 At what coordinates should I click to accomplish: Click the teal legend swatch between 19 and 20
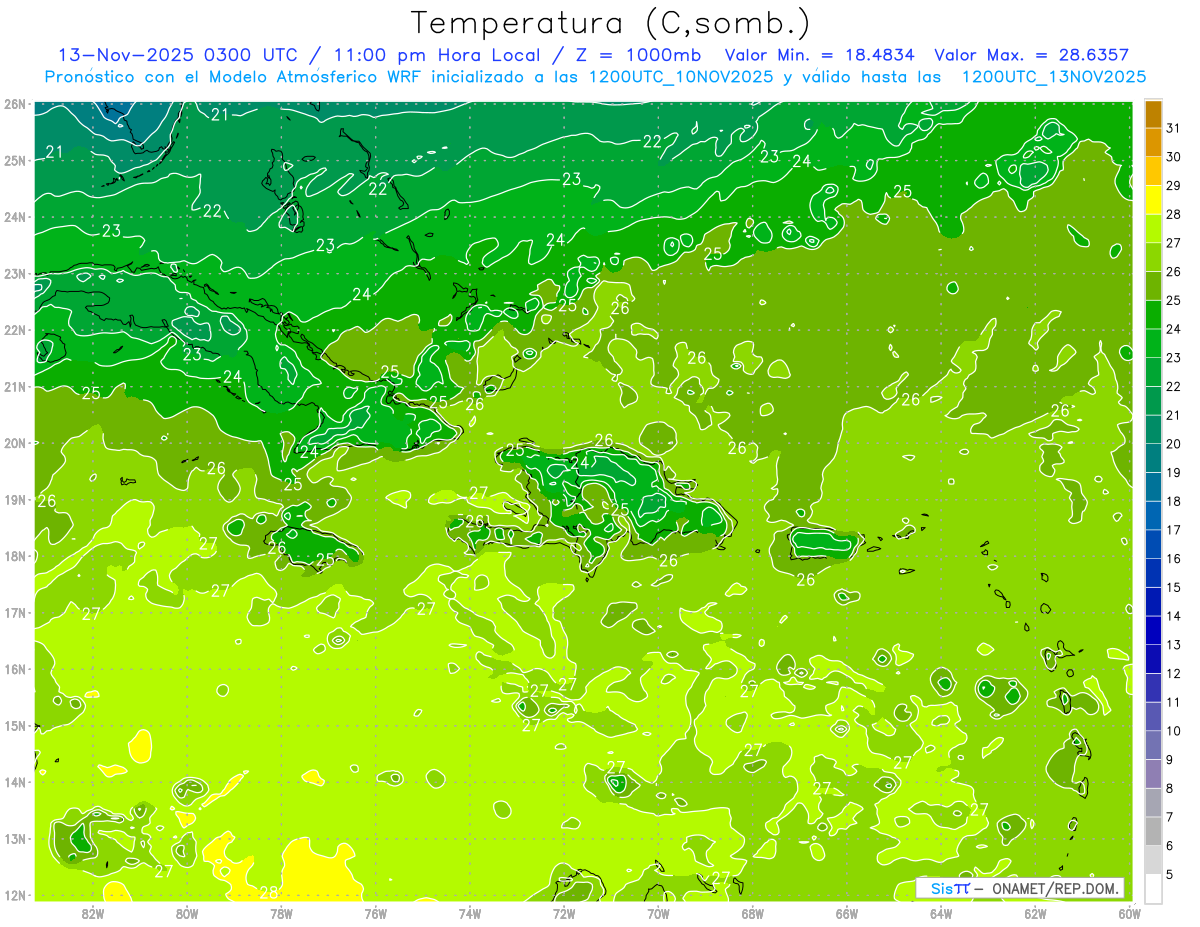click(x=1153, y=458)
